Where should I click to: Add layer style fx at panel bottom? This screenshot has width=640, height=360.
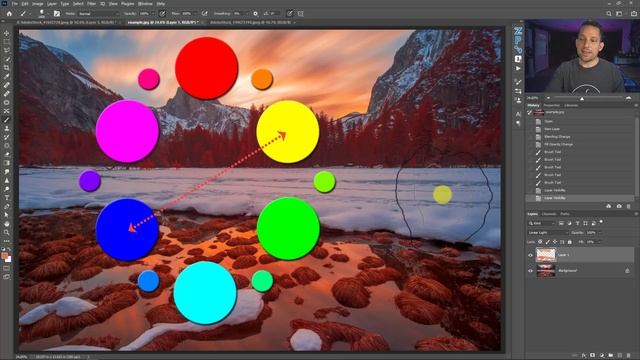click(x=584, y=356)
